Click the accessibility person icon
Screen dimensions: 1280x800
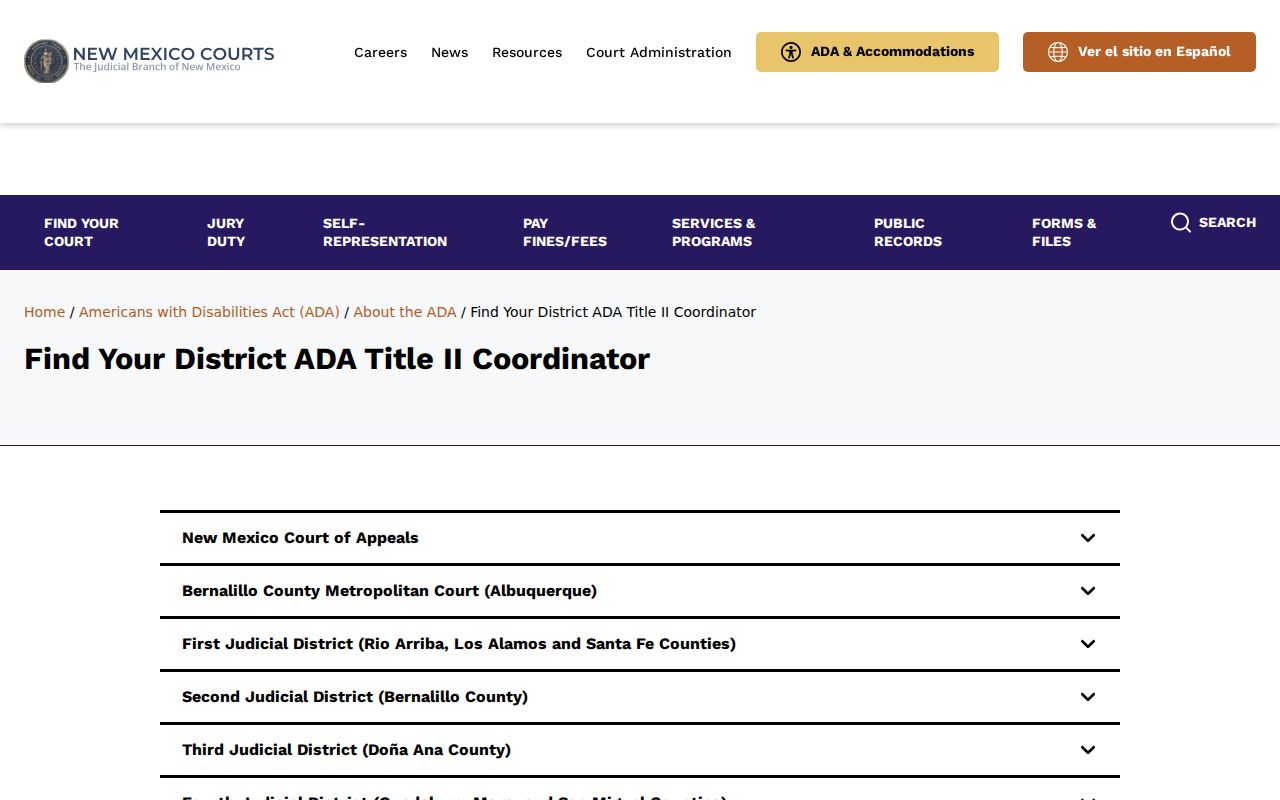[791, 52]
